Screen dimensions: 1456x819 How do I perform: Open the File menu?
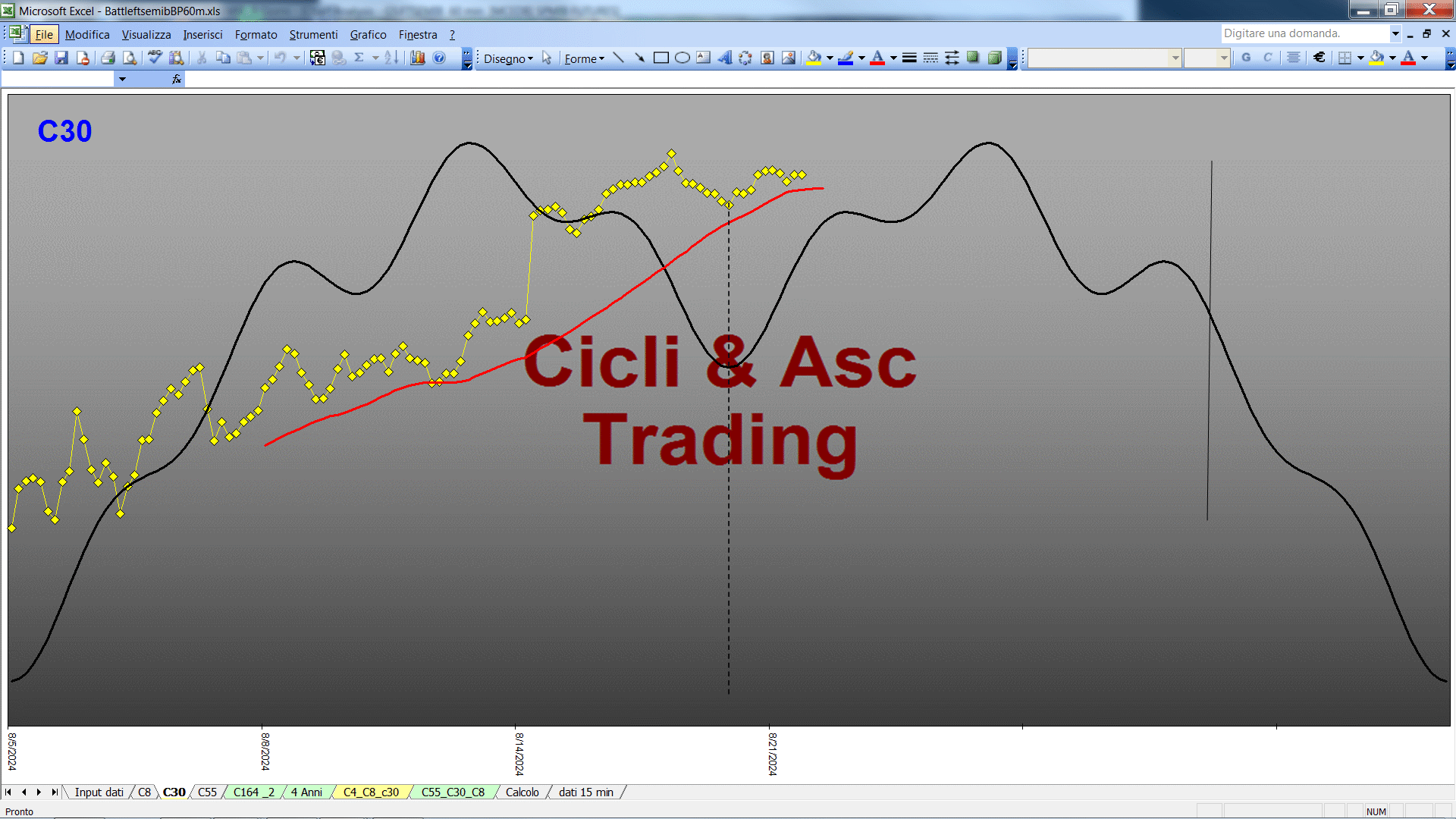point(44,34)
